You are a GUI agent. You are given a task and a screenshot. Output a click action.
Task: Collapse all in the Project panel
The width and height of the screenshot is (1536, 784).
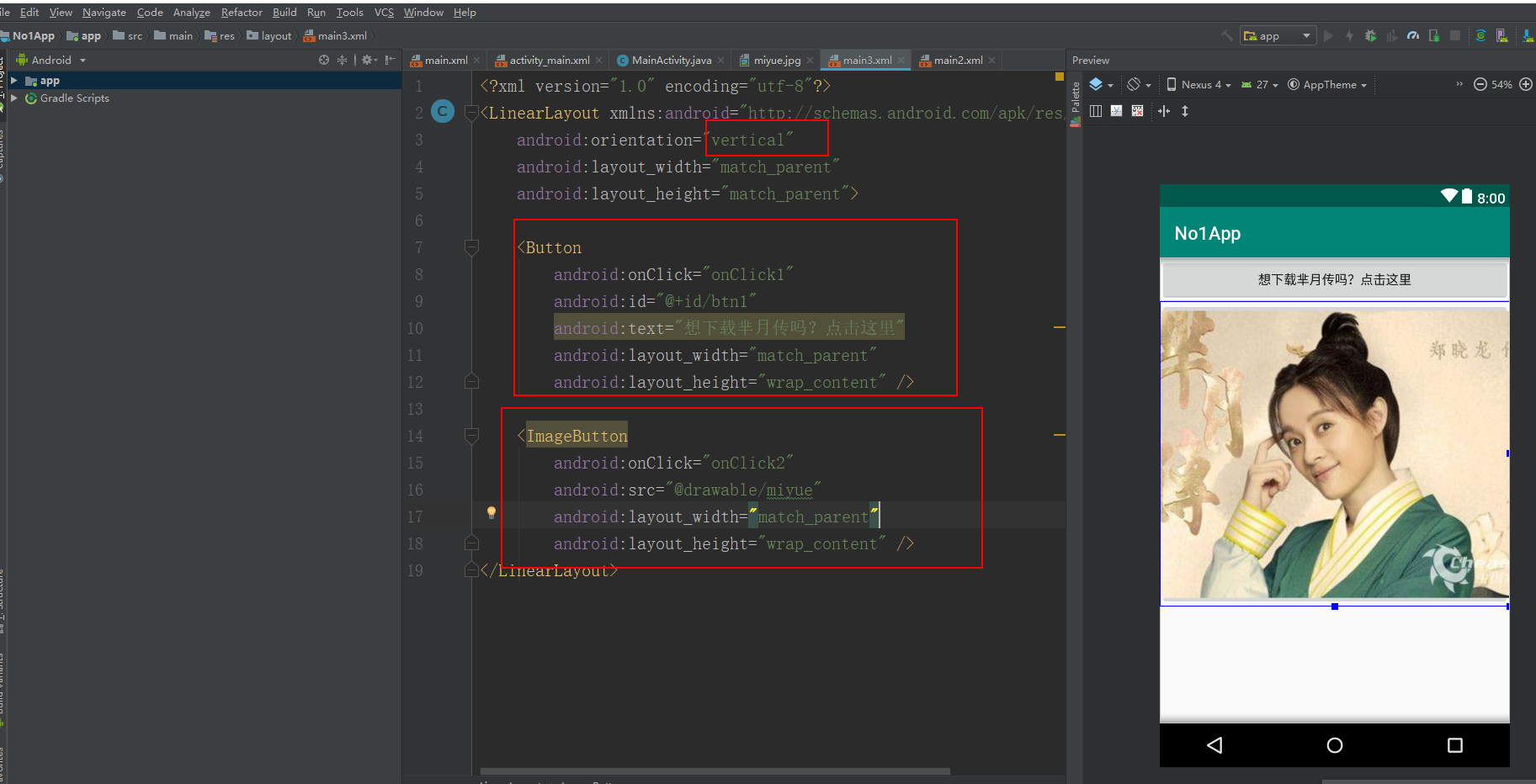pos(342,61)
